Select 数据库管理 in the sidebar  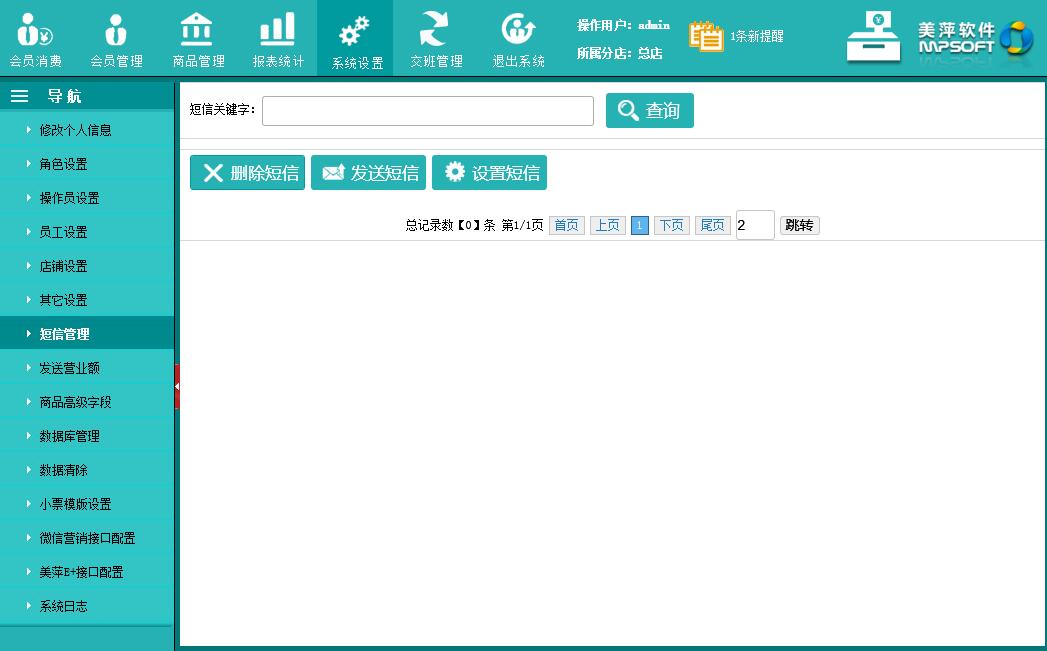click(x=69, y=436)
